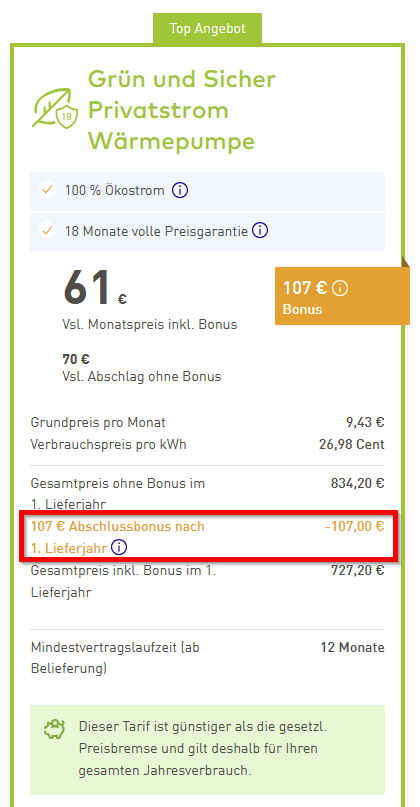Click the piggy bank savings icon
Viewport: 420px width, 807px height.
[x=54, y=729]
